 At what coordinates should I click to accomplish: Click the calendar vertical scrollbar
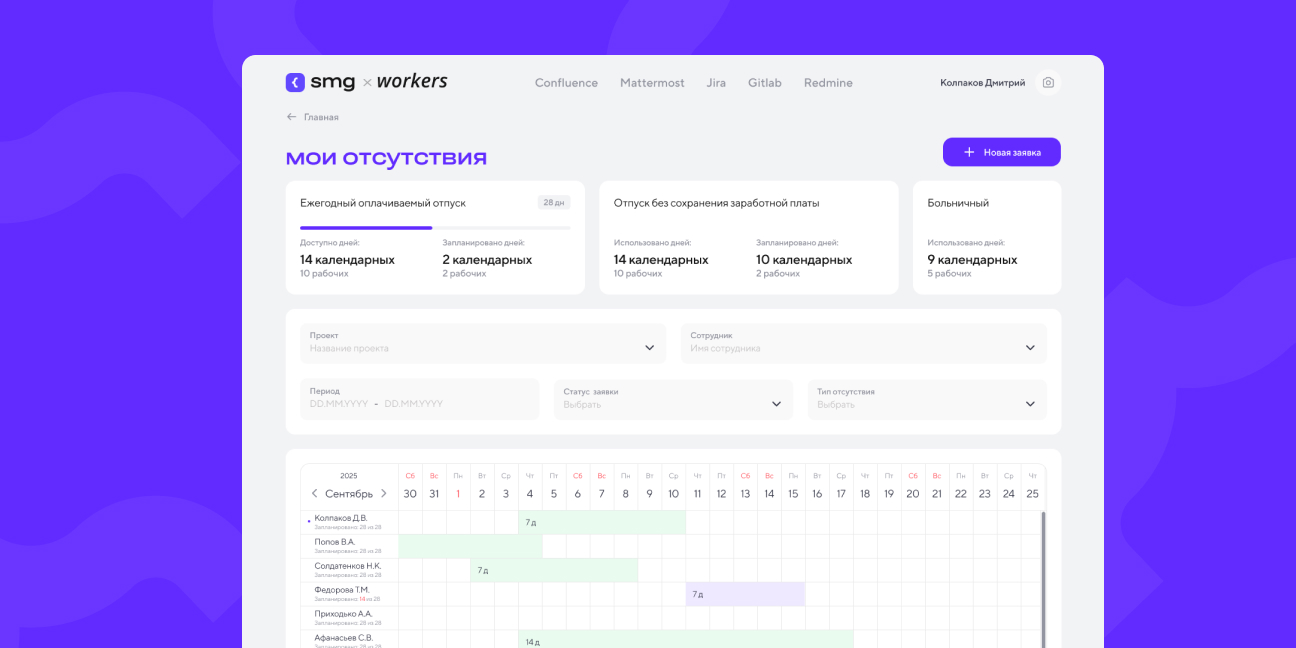coord(1043,578)
